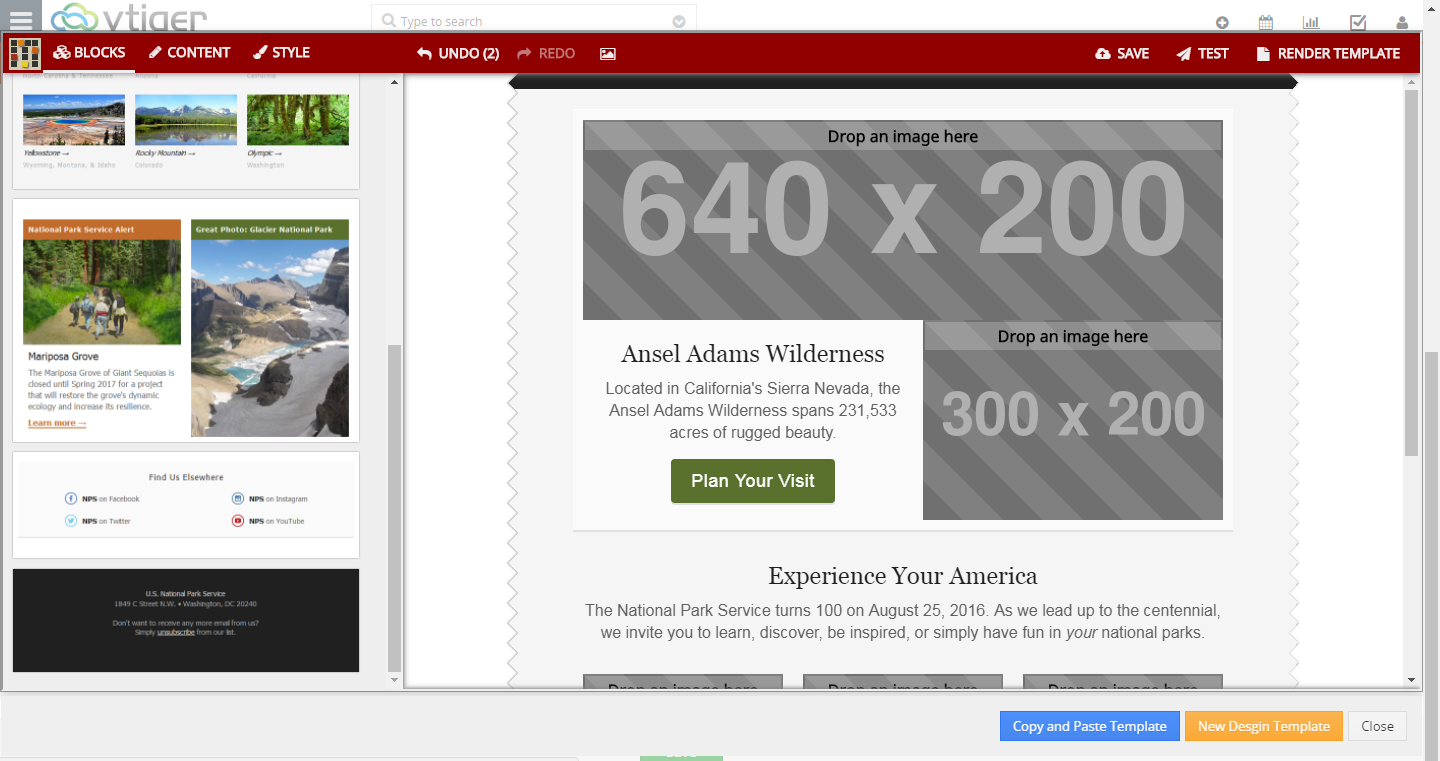This screenshot has height=761, width=1440.
Task: Choose the dark footer address block
Action: click(x=186, y=620)
